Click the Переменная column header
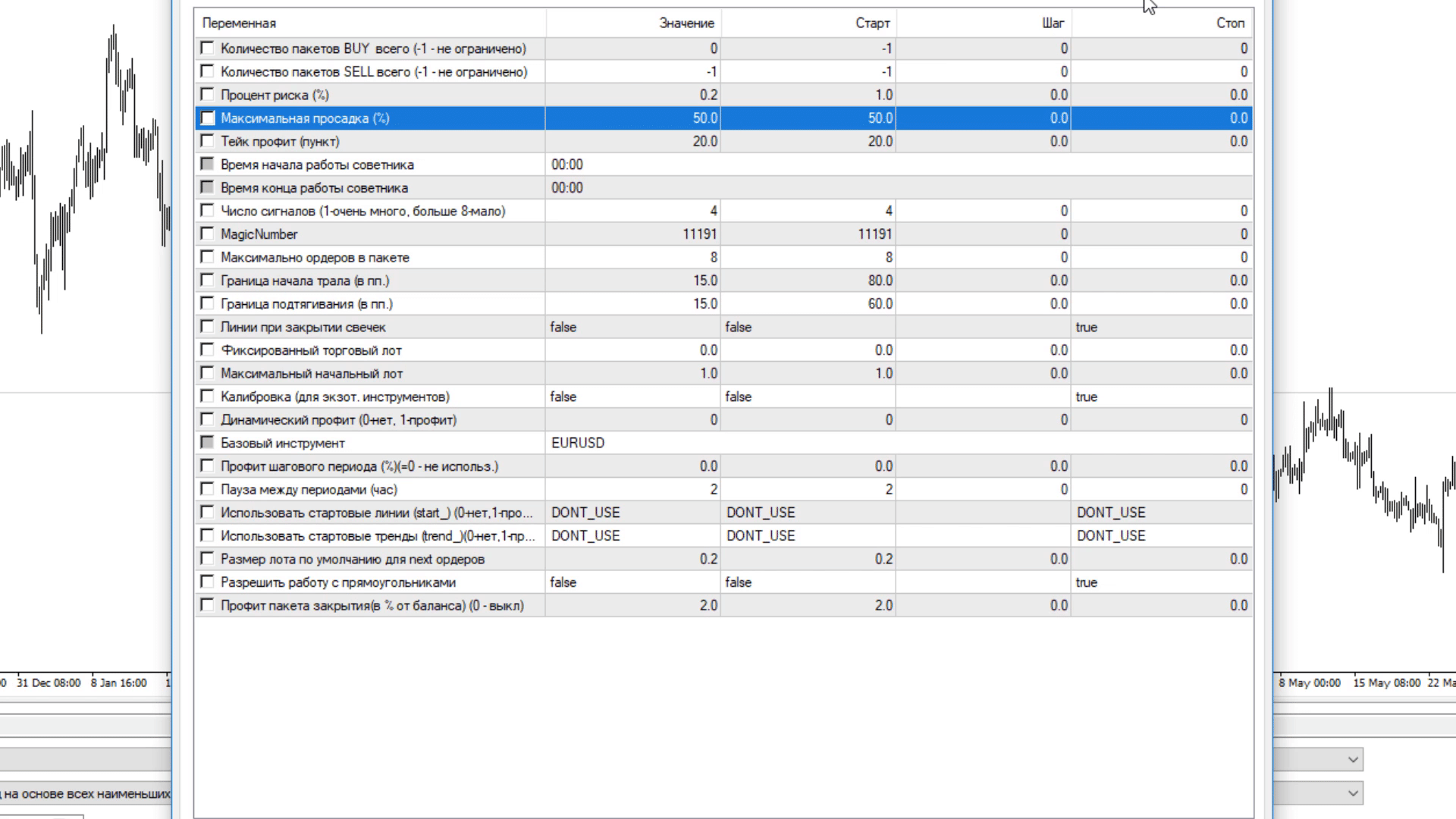Image resolution: width=1456 pixels, height=819 pixels. 370,23
